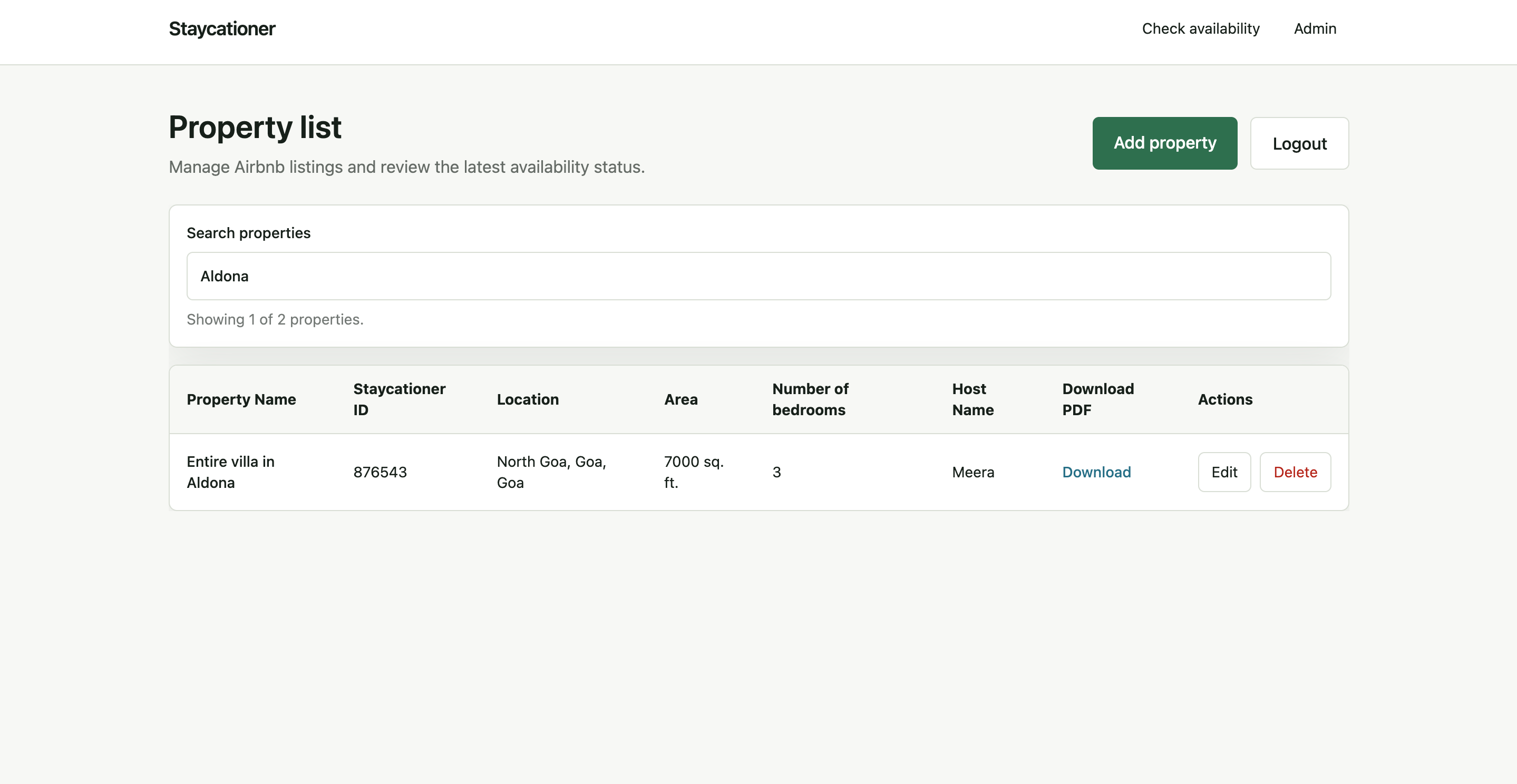Click the Download PDF column header
The image size is (1517, 784).
[x=1098, y=400]
